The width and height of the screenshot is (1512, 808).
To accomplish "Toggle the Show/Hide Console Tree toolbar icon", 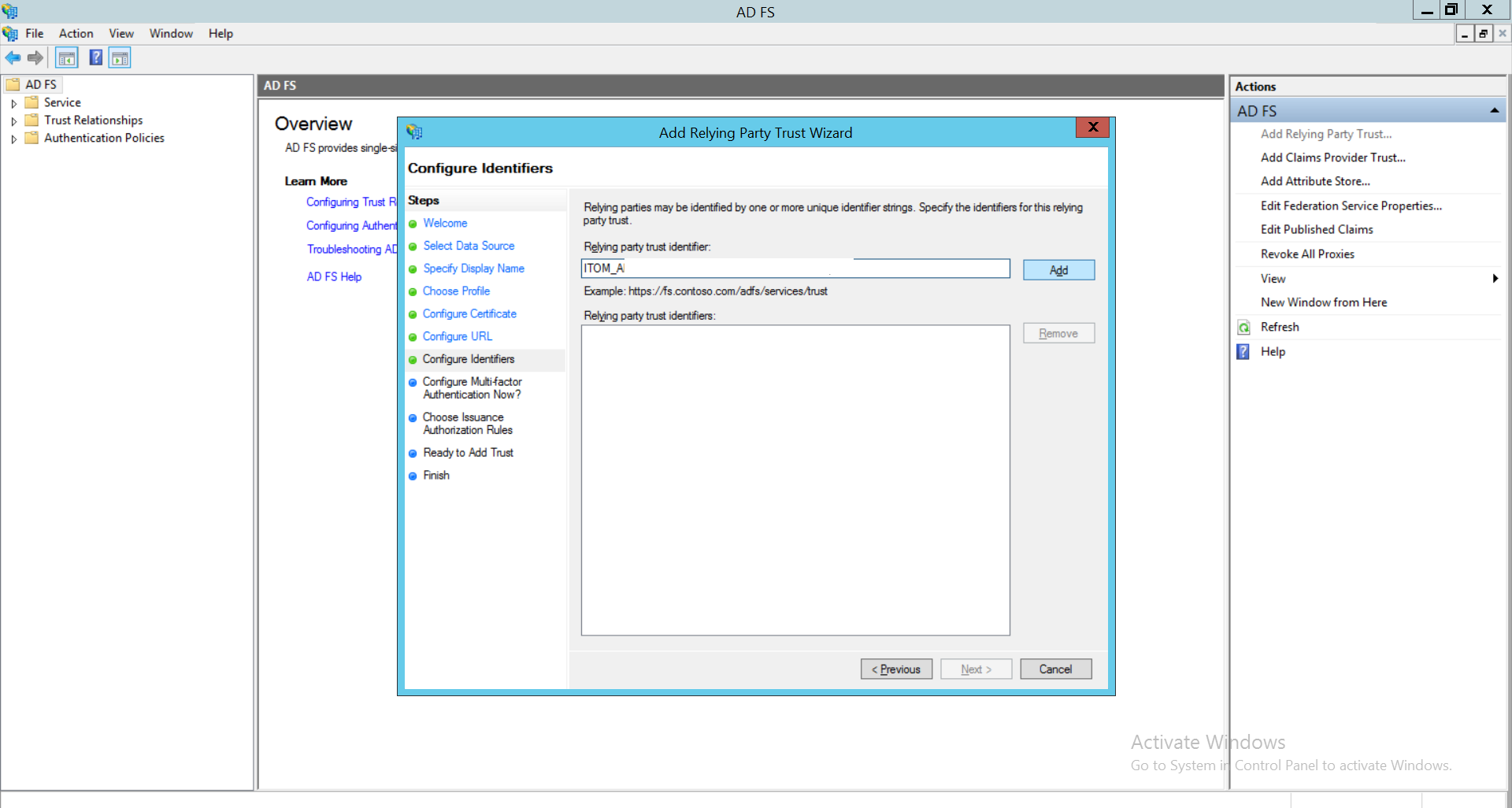I will pos(67,57).
